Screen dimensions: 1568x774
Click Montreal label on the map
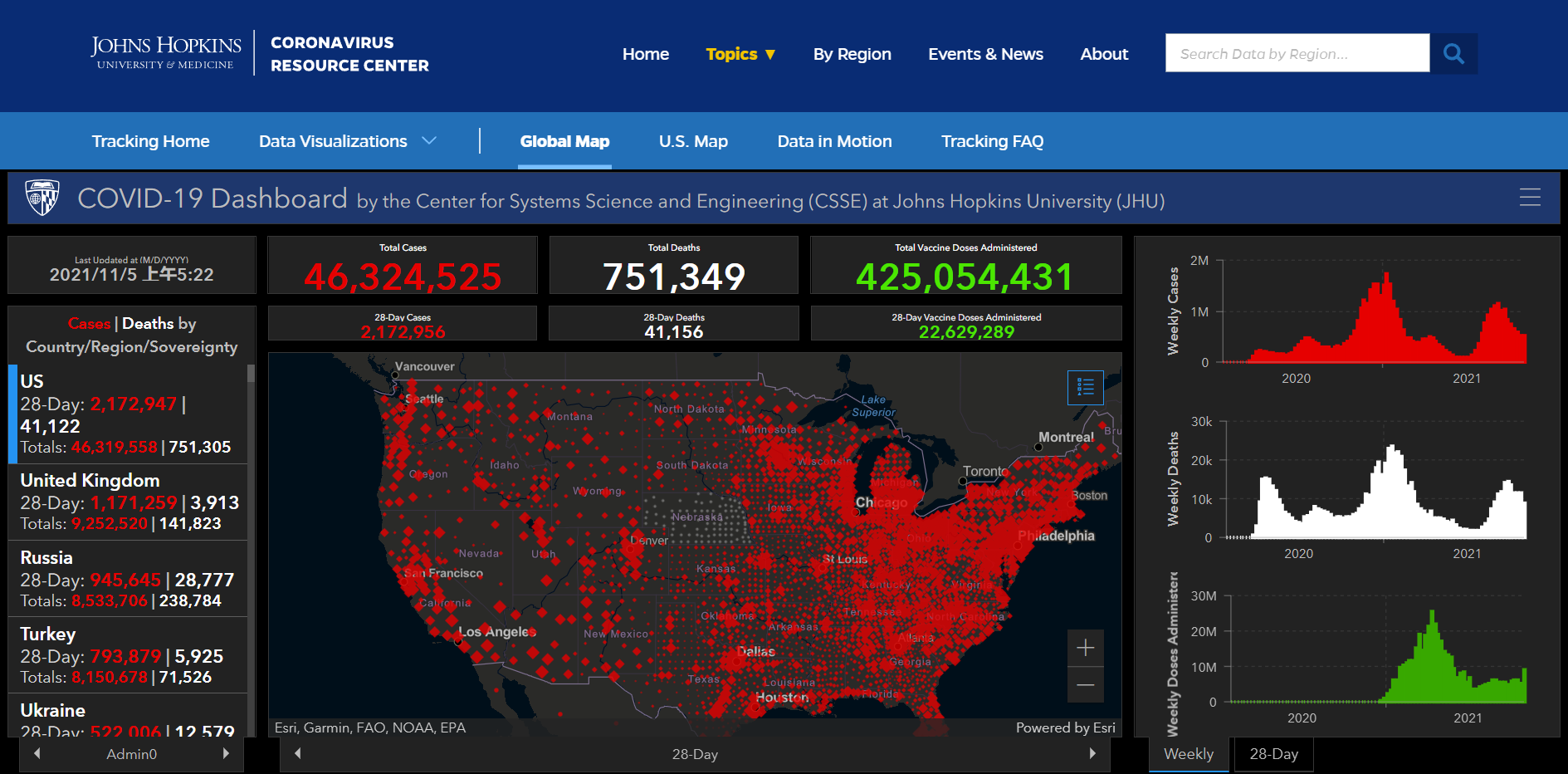pyautogui.click(x=1067, y=437)
